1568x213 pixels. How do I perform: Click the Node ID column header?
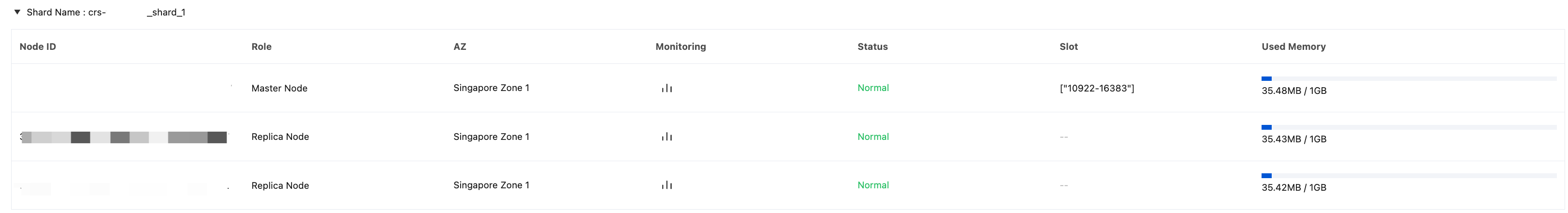click(x=38, y=46)
